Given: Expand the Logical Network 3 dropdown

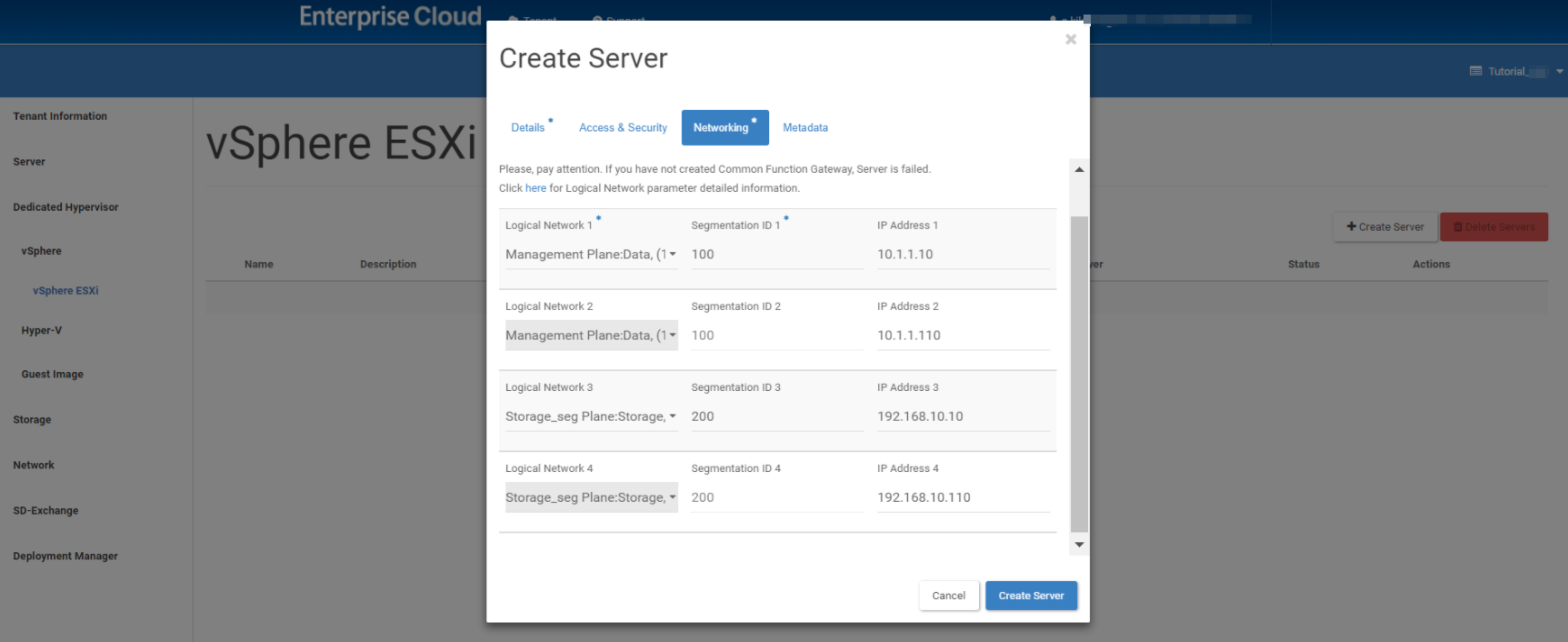Looking at the screenshot, I should 591,416.
